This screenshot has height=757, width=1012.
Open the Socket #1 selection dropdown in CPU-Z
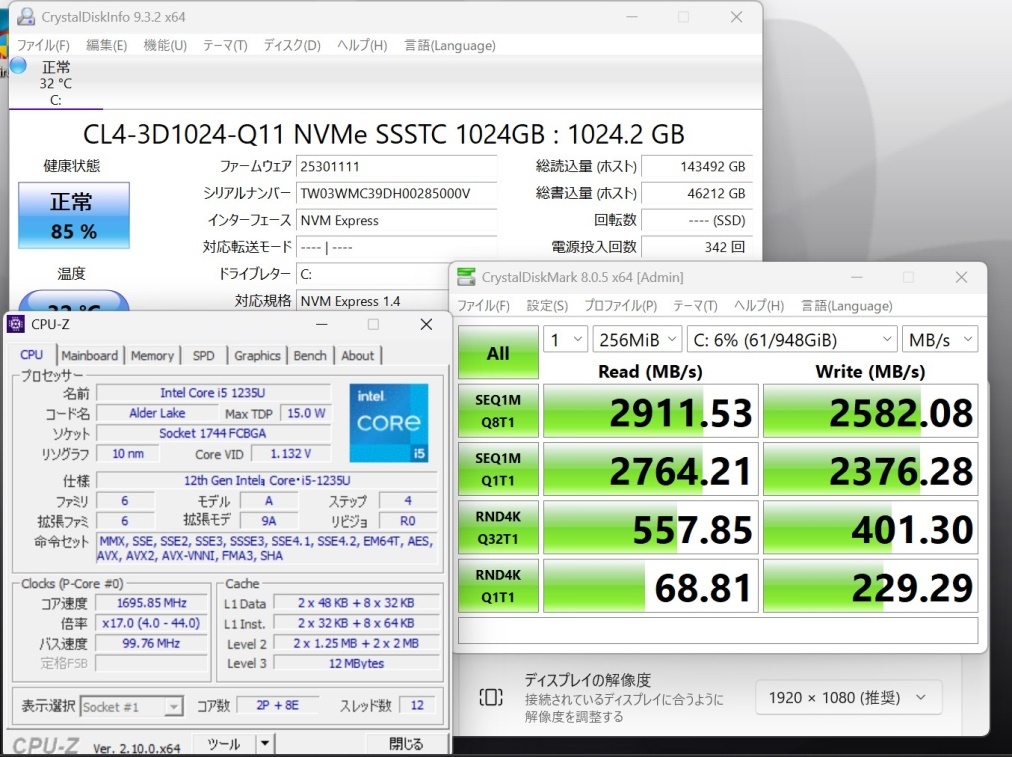coord(132,707)
